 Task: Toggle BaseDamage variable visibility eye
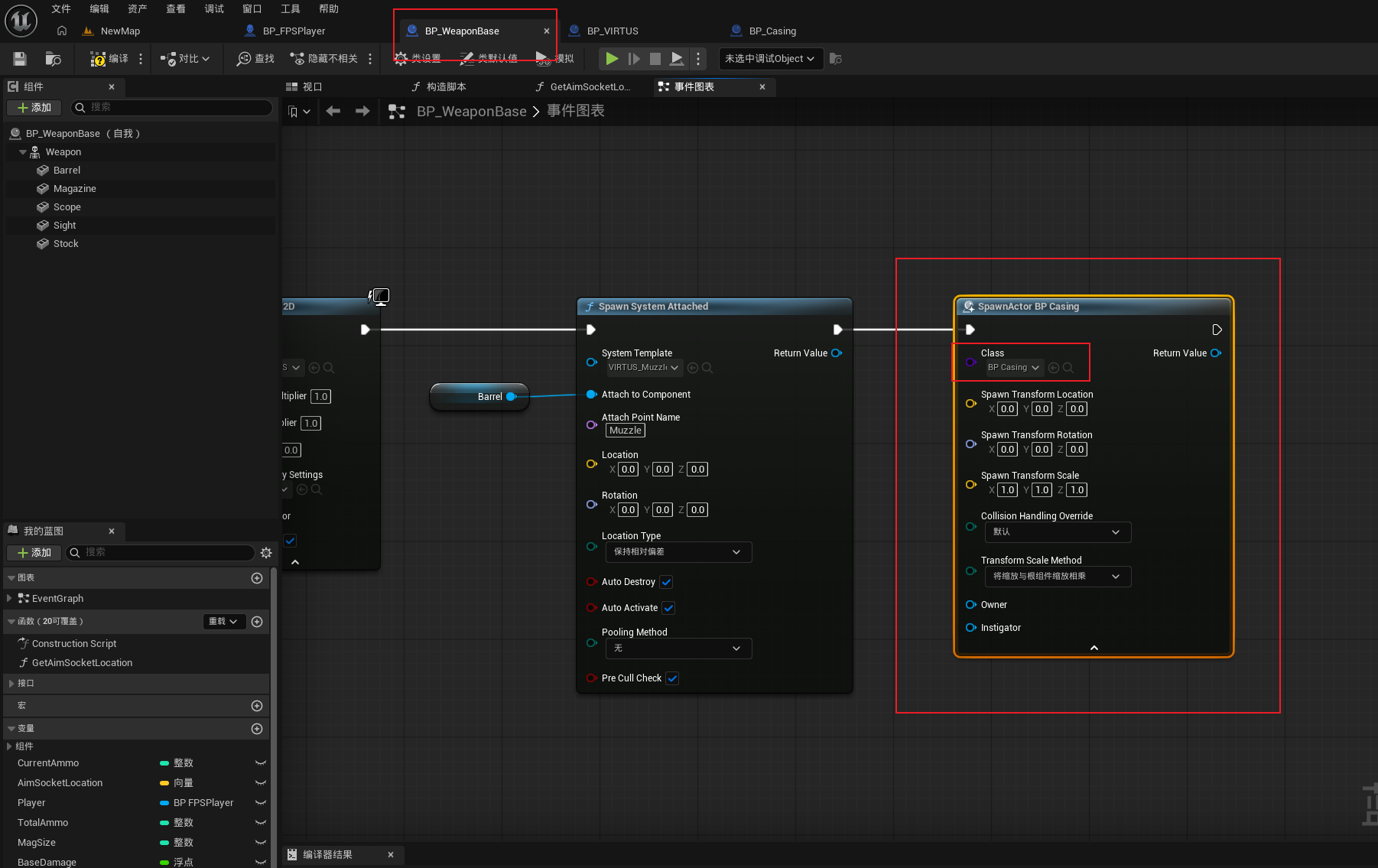tap(261, 862)
